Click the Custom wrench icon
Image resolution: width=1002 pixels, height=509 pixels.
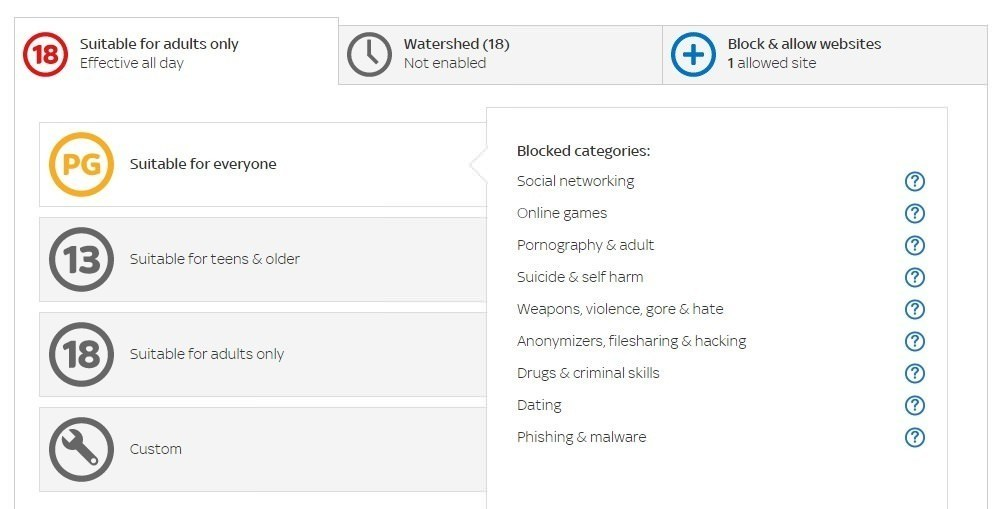click(x=81, y=450)
